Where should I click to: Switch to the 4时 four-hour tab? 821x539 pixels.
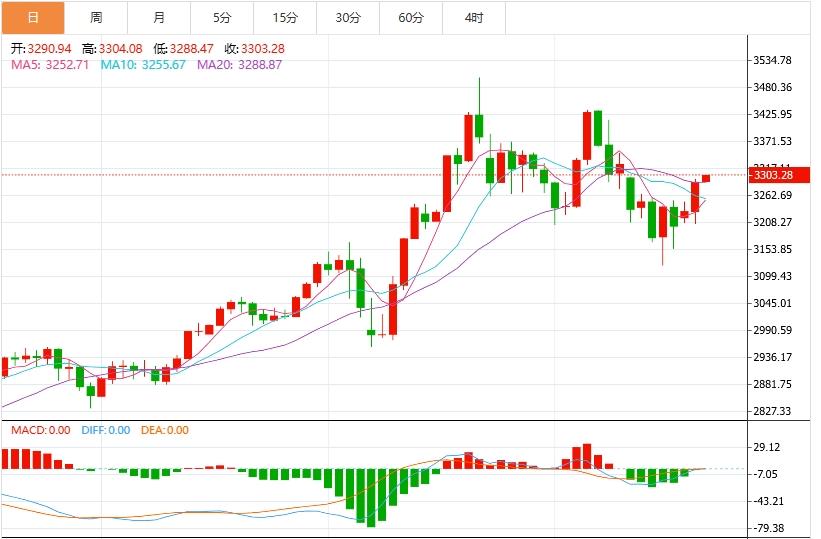point(474,18)
